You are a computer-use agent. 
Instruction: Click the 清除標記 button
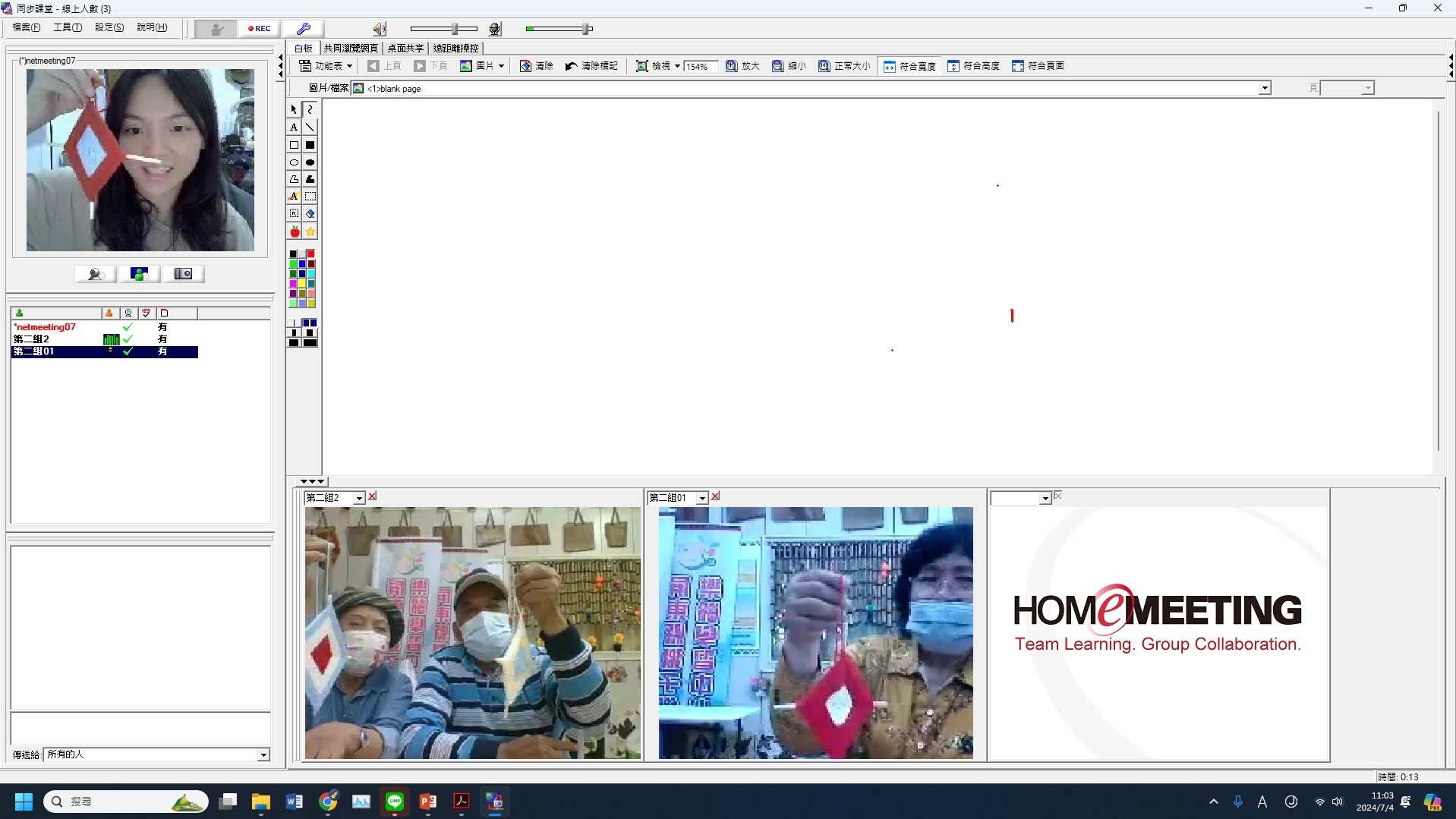(x=591, y=66)
